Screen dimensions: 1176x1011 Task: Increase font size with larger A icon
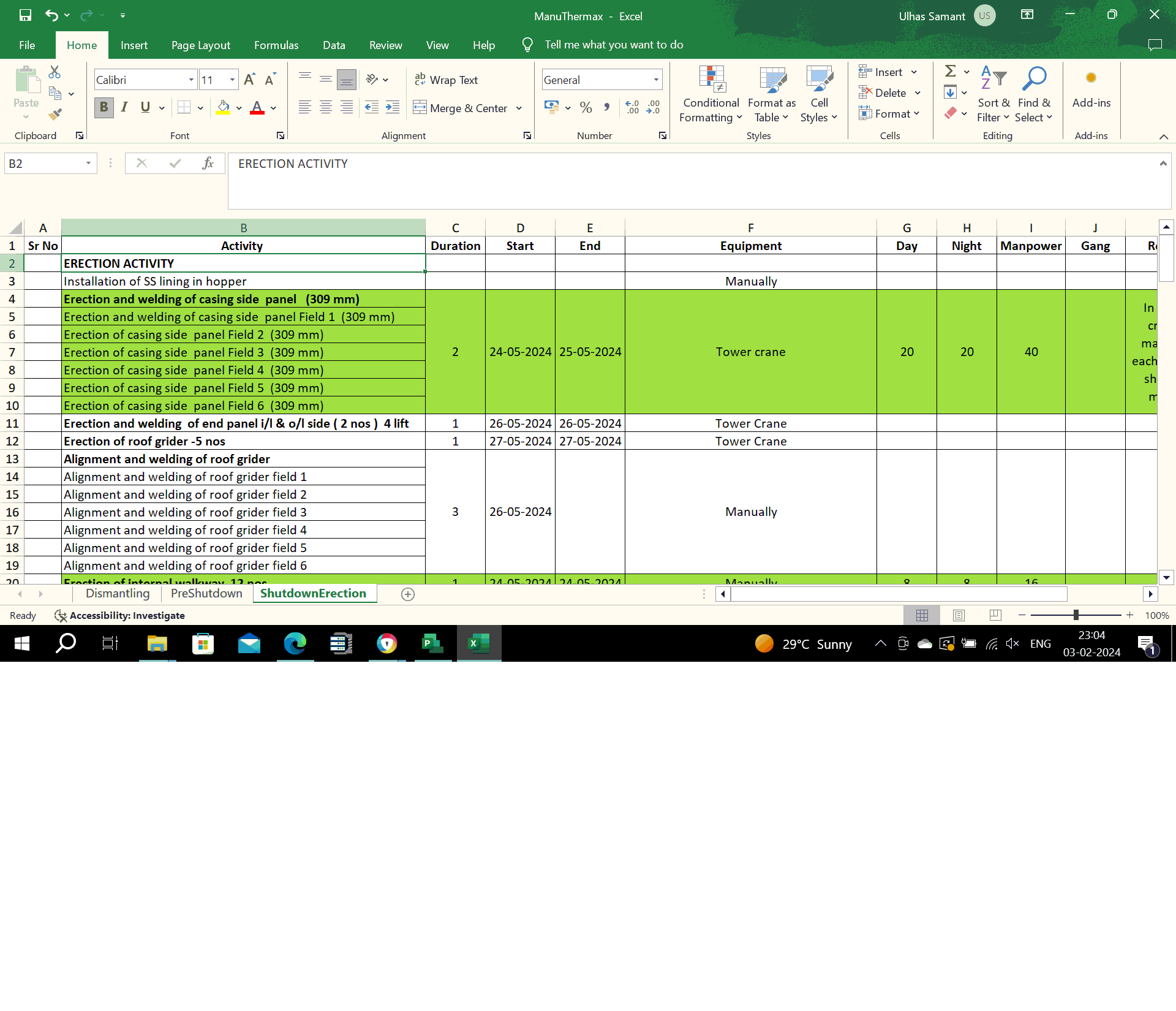pos(249,80)
